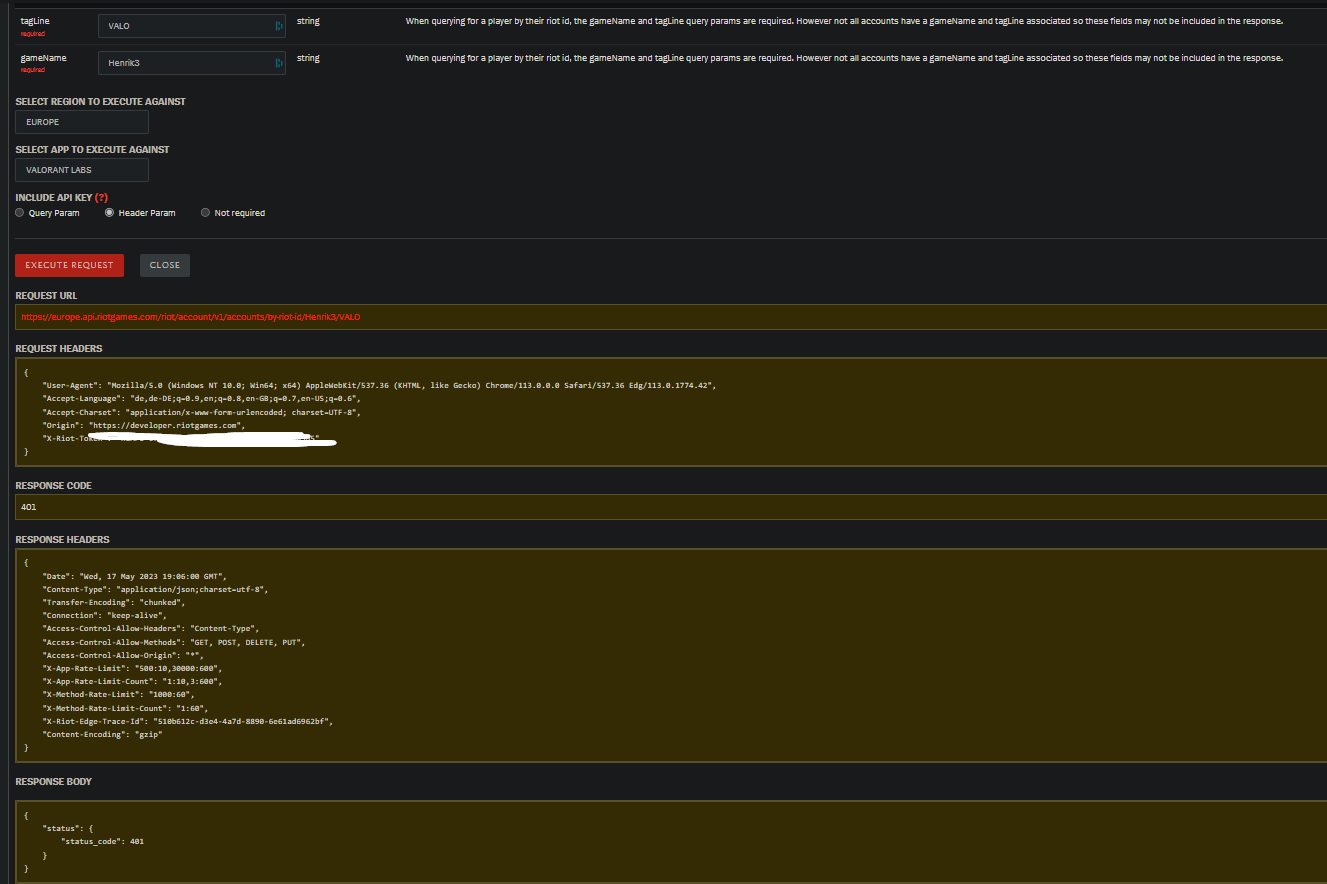Image resolution: width=1327 pixels, height=884 pixels.
Task: Select the Query Param radio button
Action: pyautogui.click(x=19, y=212)
